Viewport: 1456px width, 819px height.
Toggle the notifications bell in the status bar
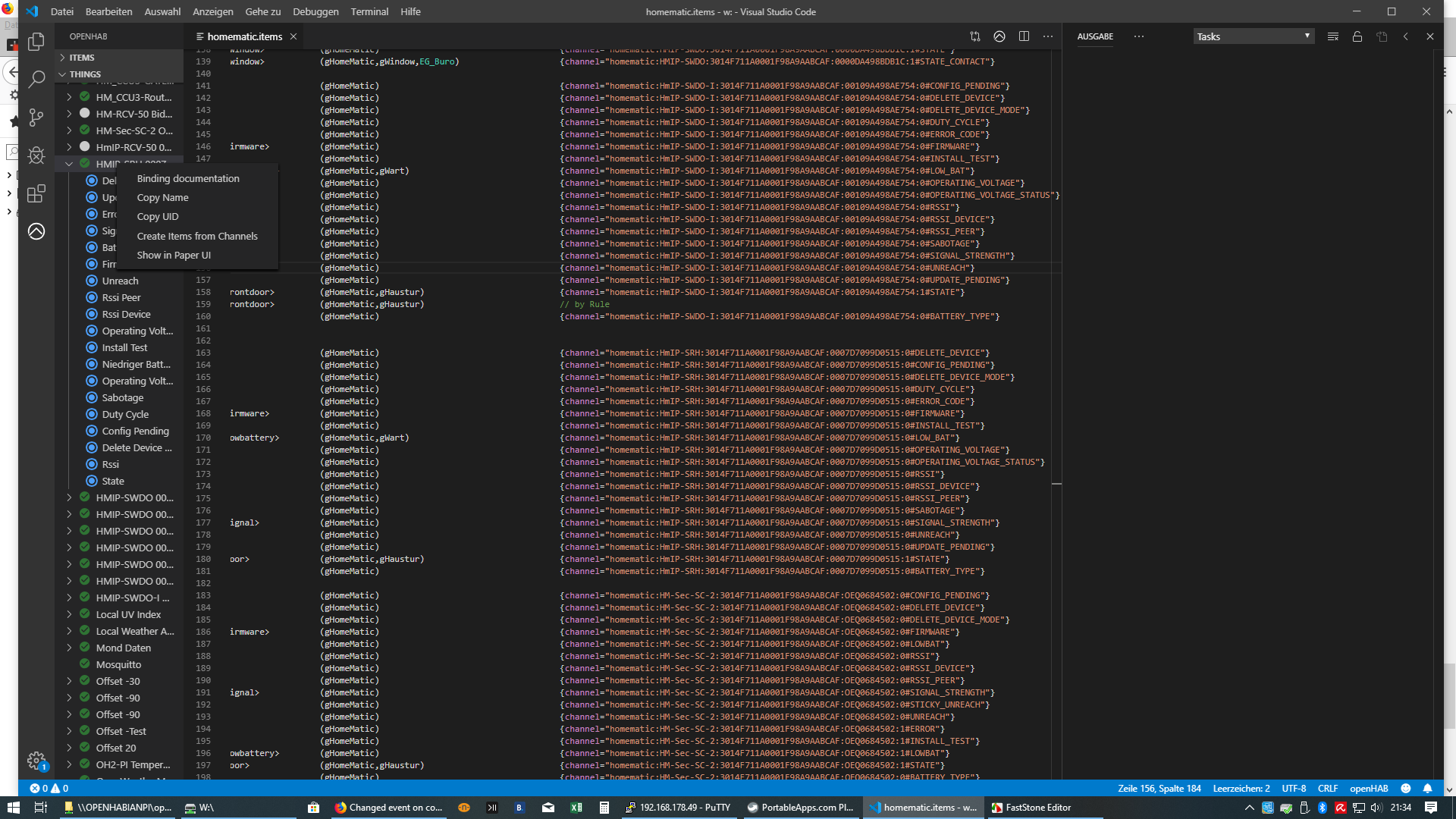point(1429,788)
